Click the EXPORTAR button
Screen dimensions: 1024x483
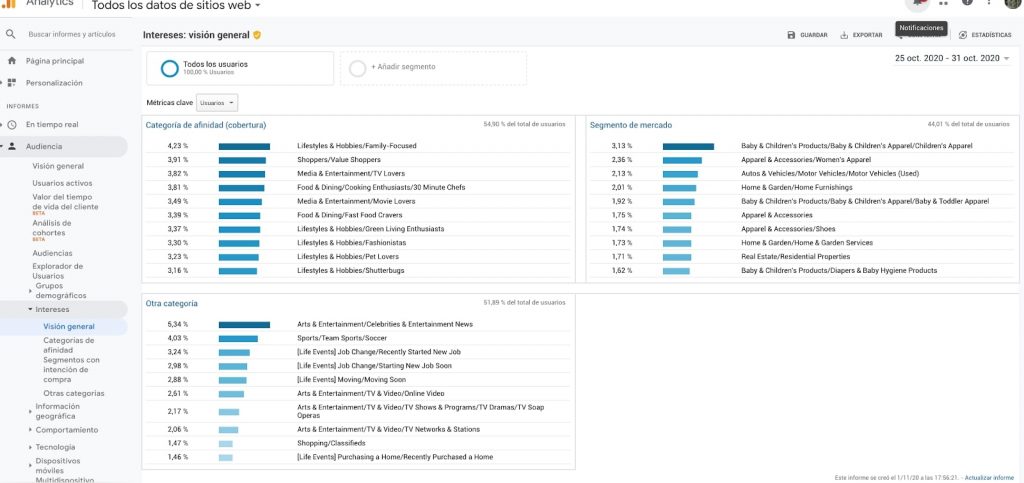tap(861, 35)
